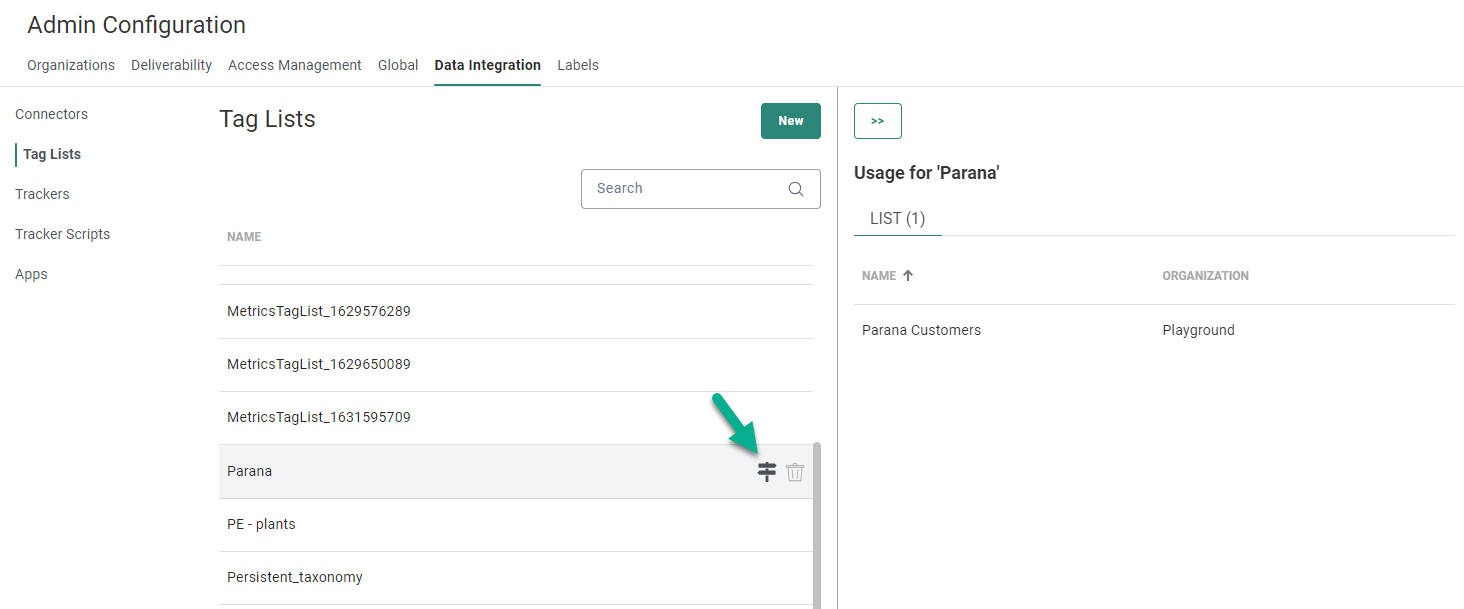Select the Labels tab
Screen dimensions: 1464x609
(x=578, y=65)
